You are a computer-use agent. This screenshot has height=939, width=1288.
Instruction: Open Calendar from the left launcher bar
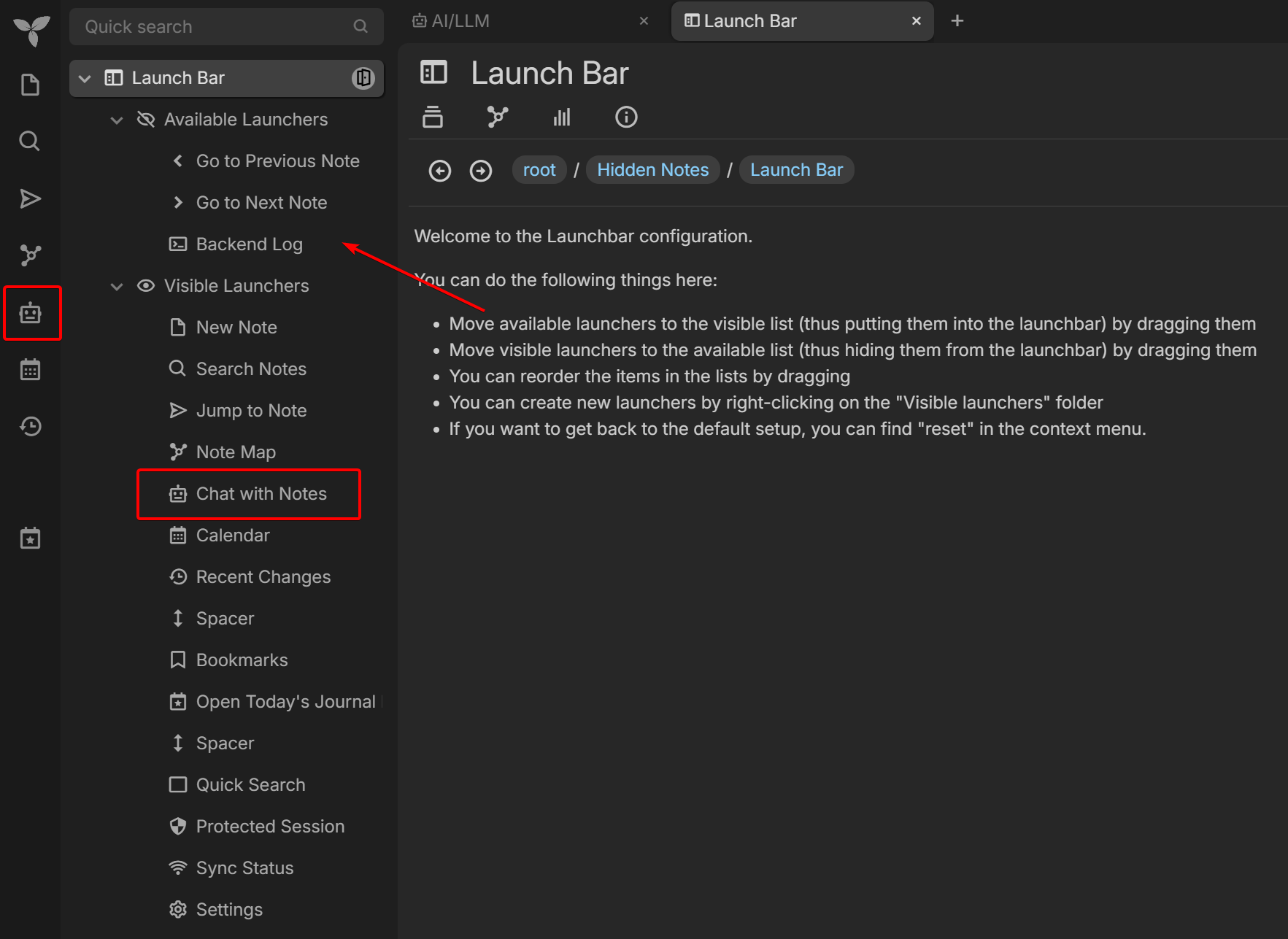(x=30, y=370)
